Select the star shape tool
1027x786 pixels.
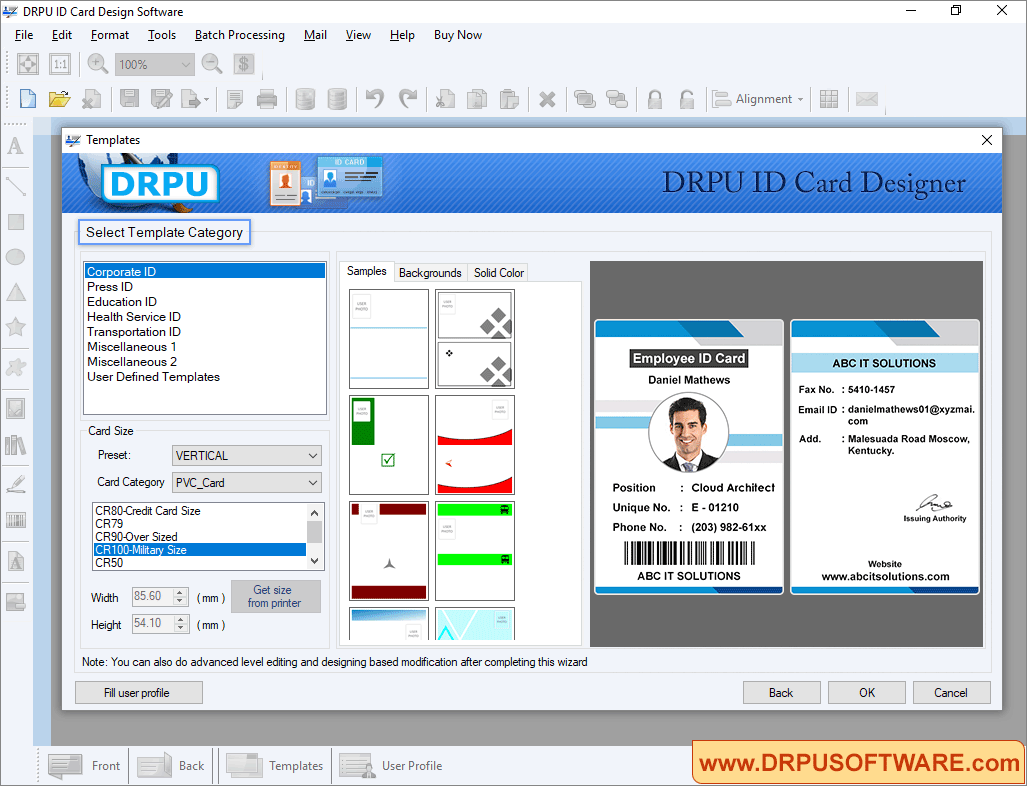[x=16, y=326]
